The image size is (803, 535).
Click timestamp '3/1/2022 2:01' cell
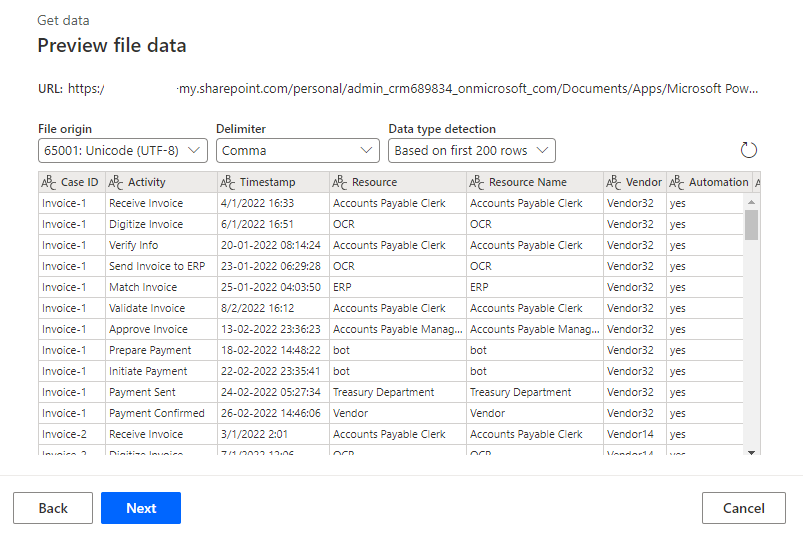click(273, 434)
